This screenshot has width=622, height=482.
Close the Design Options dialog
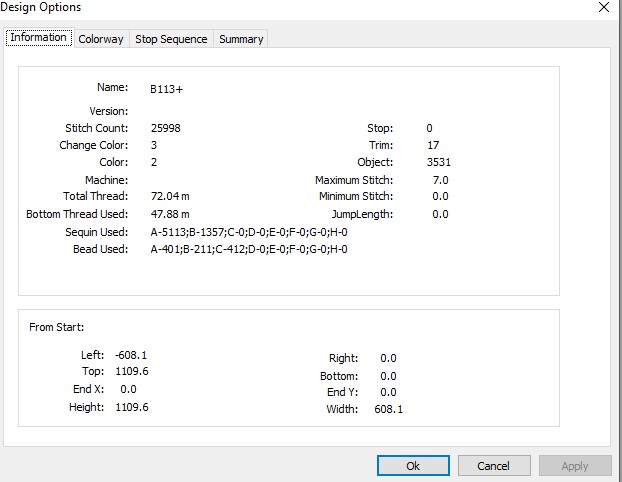click(x=604, y=7)
